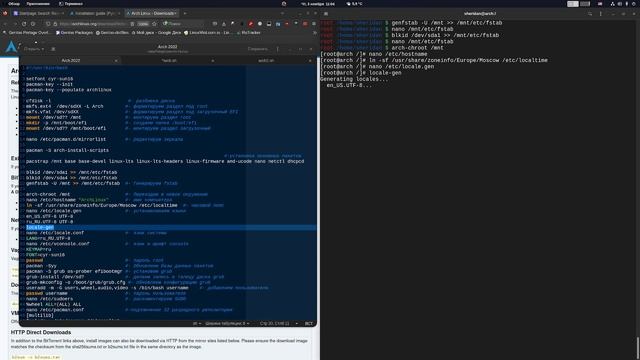This screenshot has height=360, width=640.
Task: Click the weather temperature indicator in top bar
Action: (354, 4)
